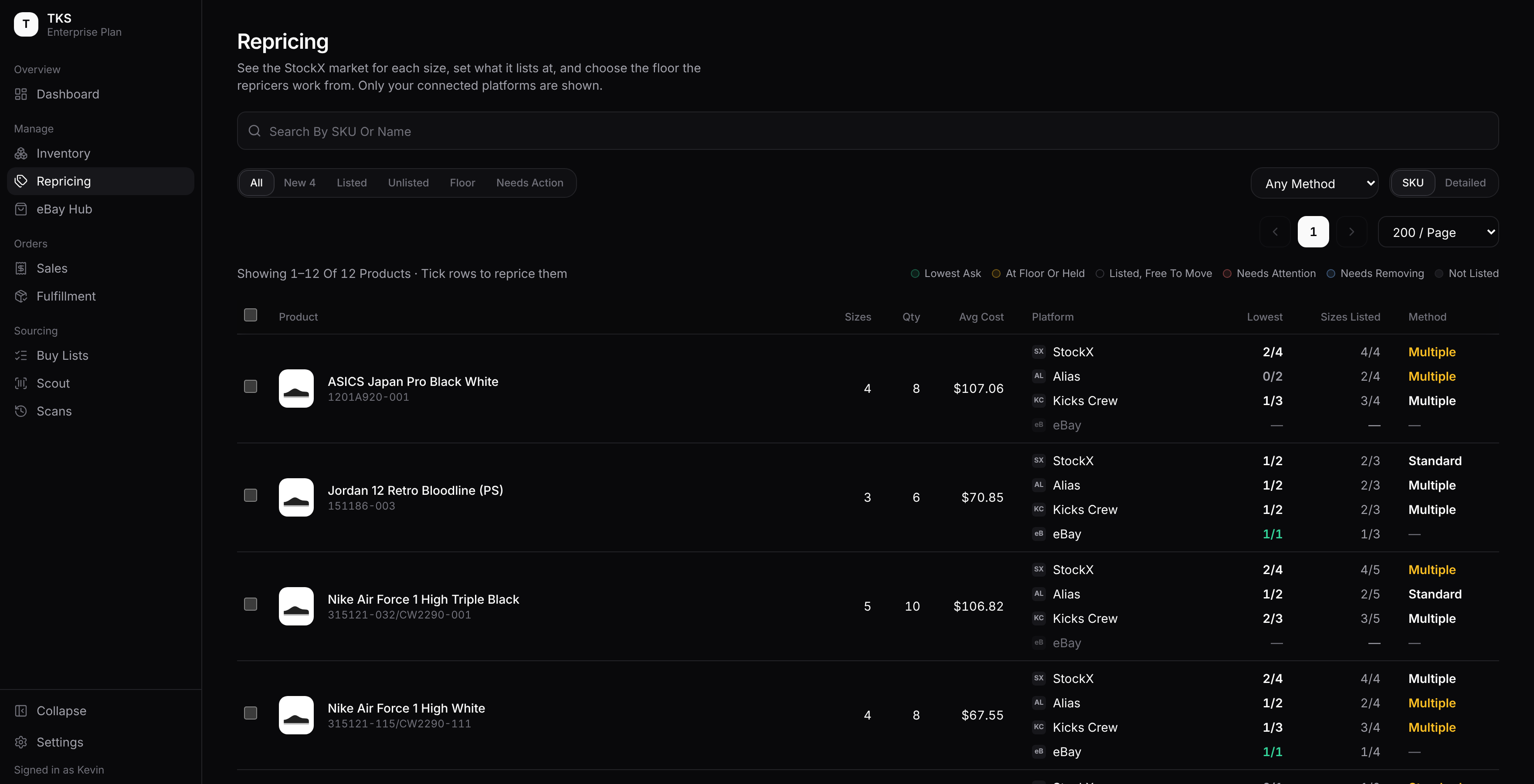Click the Sales receipt icon
The width and height of the screenshot is (1534, 784).
pyautogui.click(x=21, y=268)
